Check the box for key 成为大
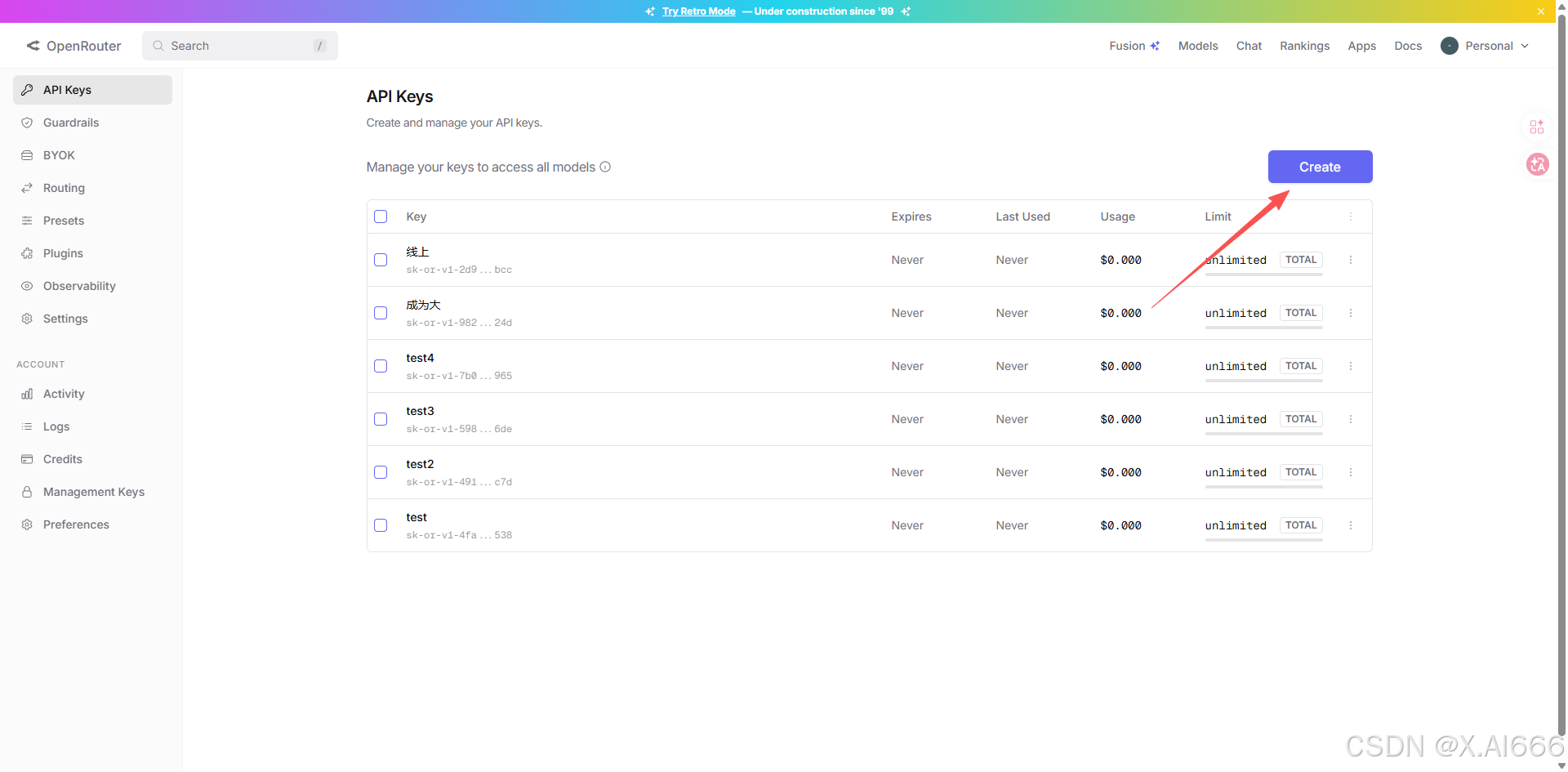The width and height of the screenshot is (1568, 772). pyautogui.click(x=381, y=313)
